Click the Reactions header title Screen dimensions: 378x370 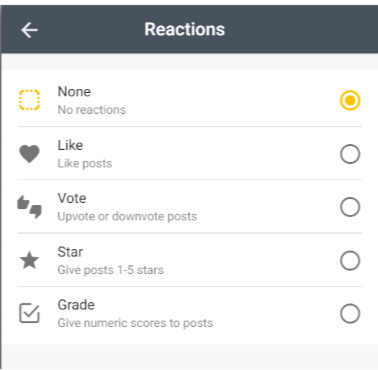pos(185,29)
